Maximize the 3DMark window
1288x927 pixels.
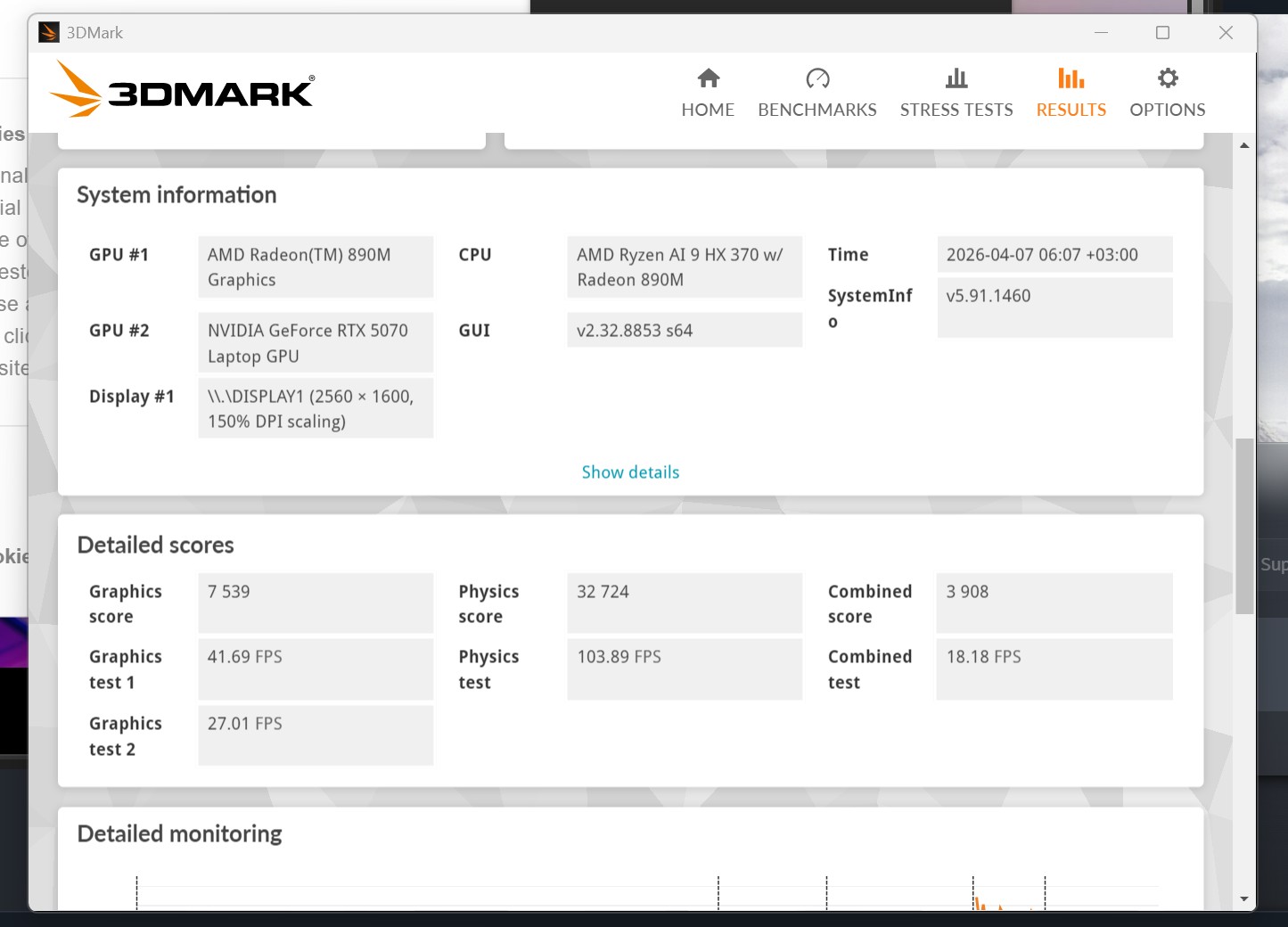click(x=1162, y=33)
